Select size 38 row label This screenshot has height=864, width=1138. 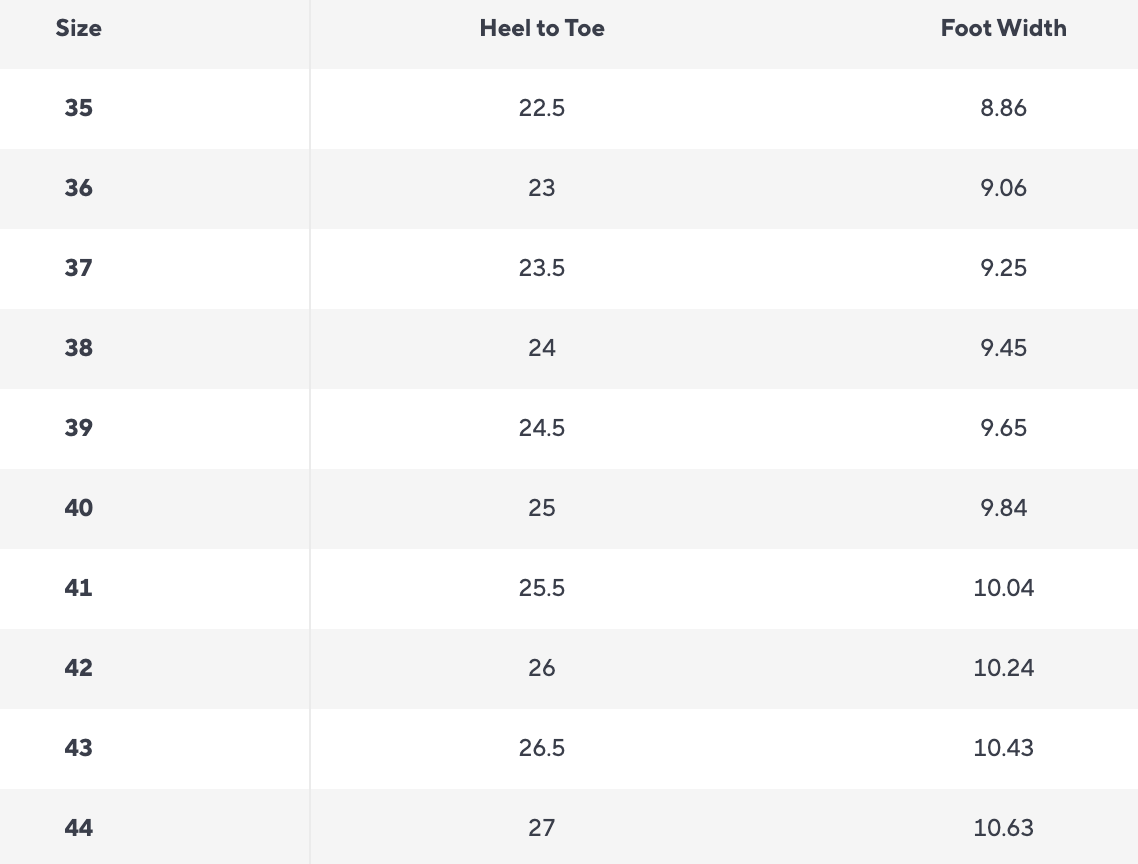tap(78, 348)
